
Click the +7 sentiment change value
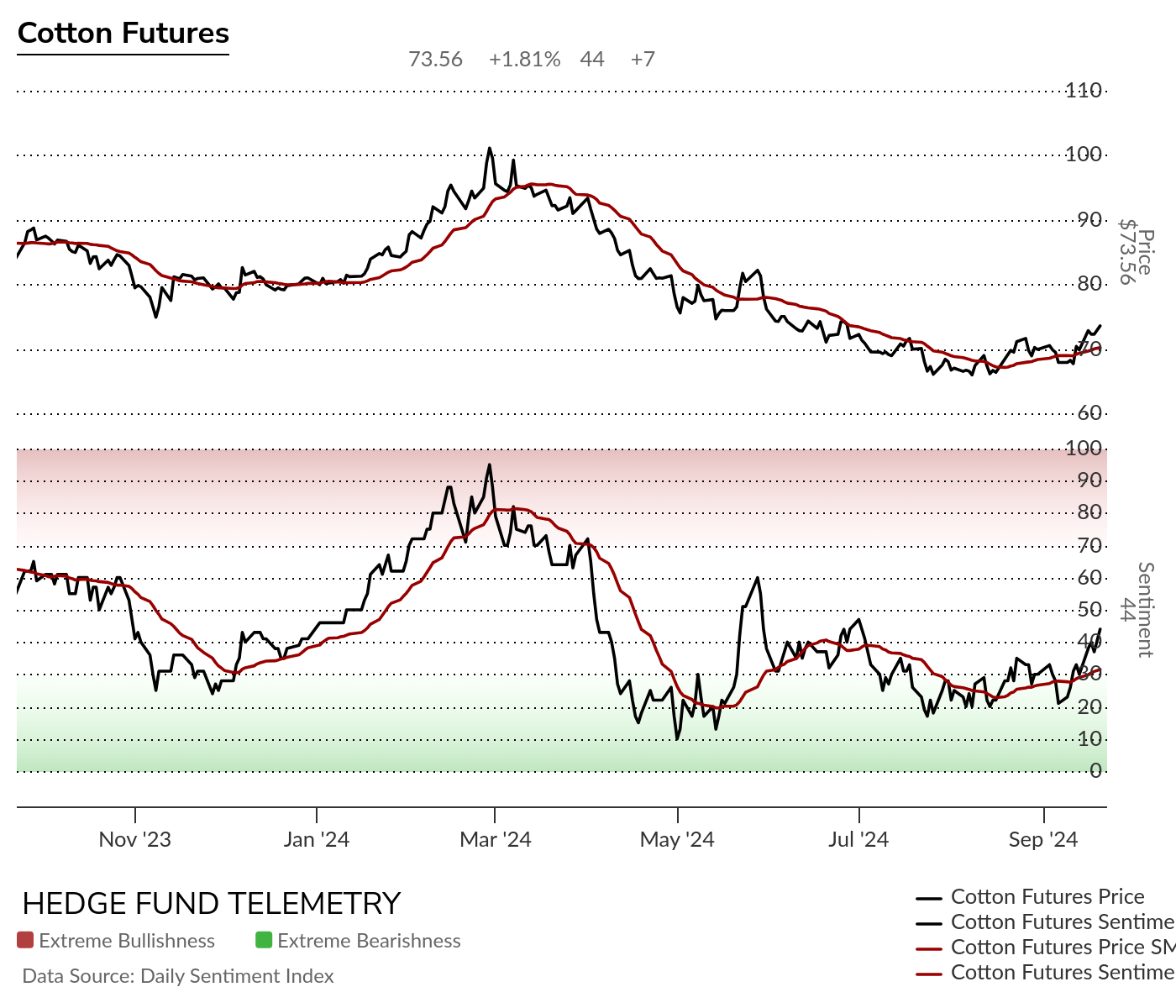pyautogui.click(x=643, y=60)
